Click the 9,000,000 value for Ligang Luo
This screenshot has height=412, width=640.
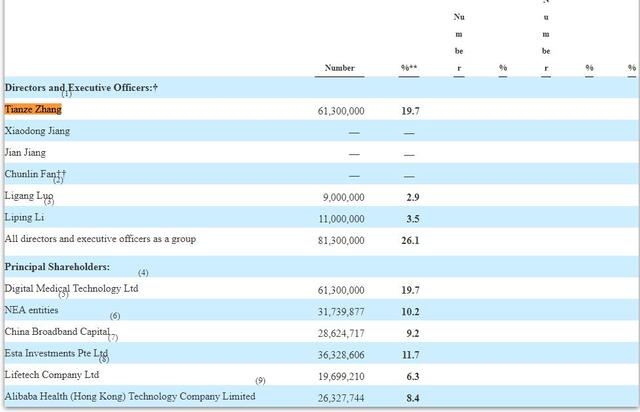[x=344, y=197]
